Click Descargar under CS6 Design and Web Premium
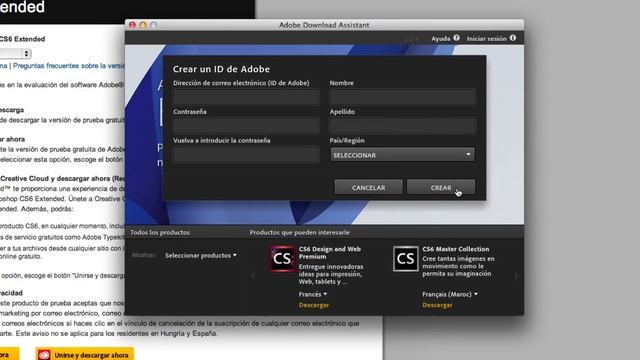The width and height of the screenshot is (640, 360). 313,305
